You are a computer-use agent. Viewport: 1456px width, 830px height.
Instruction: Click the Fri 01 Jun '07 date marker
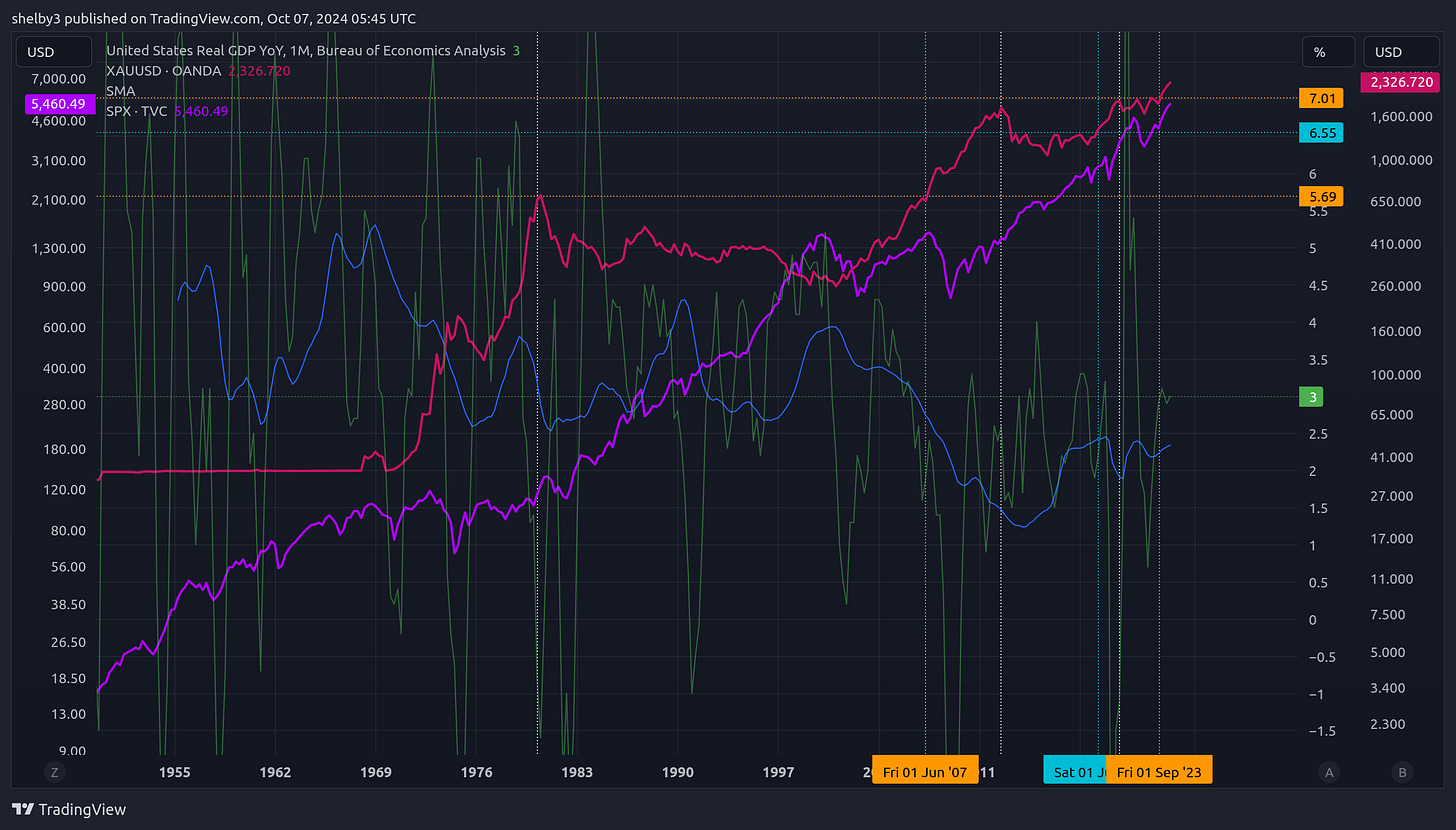coord(925,772)
